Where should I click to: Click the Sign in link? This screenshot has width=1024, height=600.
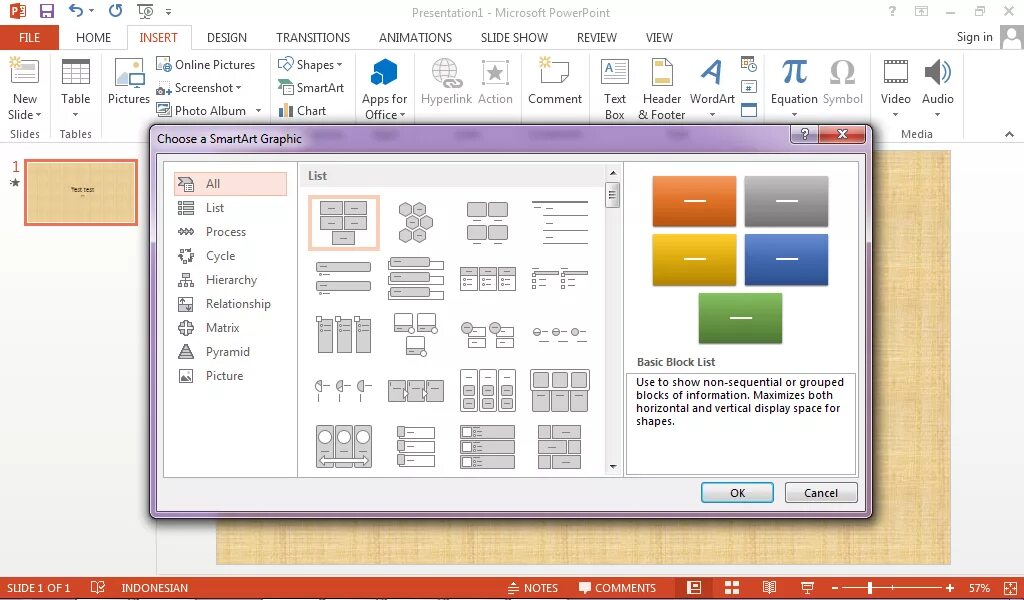coord(974,37)
